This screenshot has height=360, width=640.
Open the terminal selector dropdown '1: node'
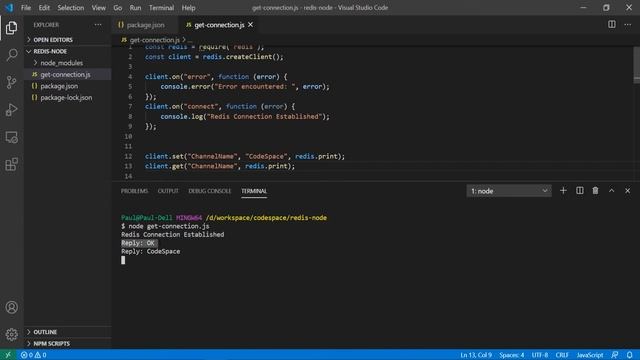pyautogui.click(x=509, y=191)
